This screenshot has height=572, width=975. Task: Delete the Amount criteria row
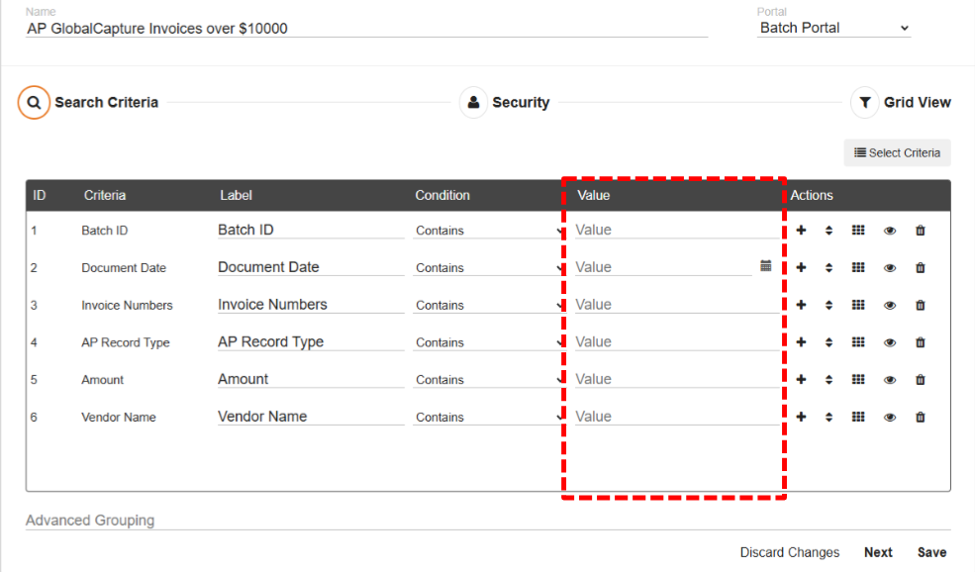pos(920,379)
